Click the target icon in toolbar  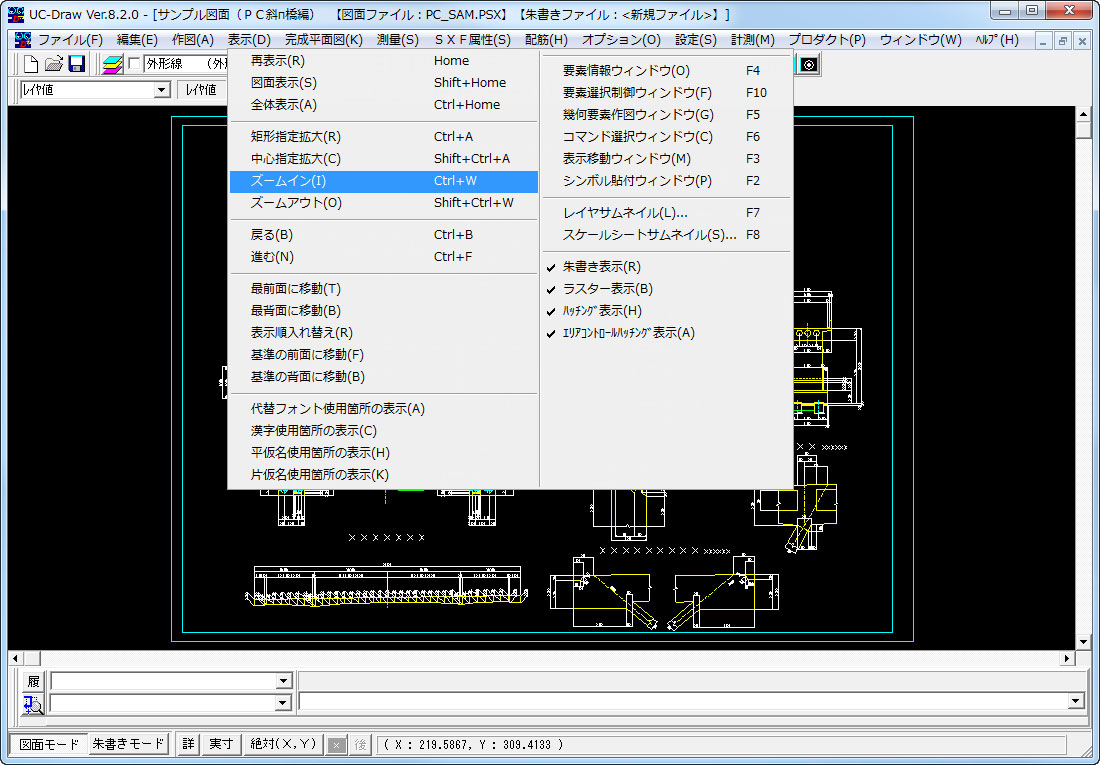[x=809, y=65]
